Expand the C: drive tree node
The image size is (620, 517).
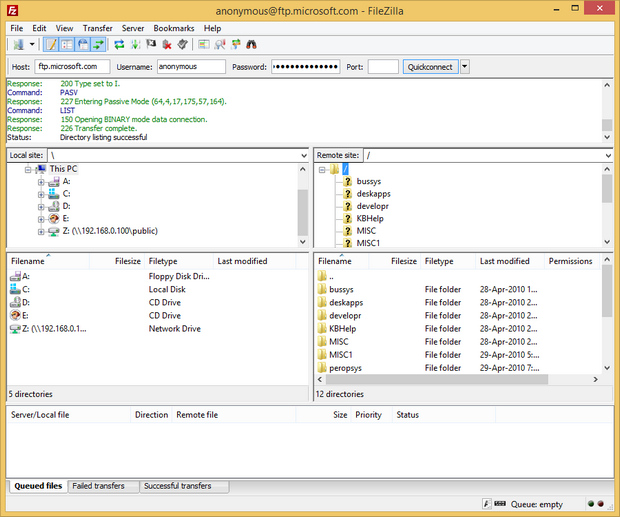[41, 194]
